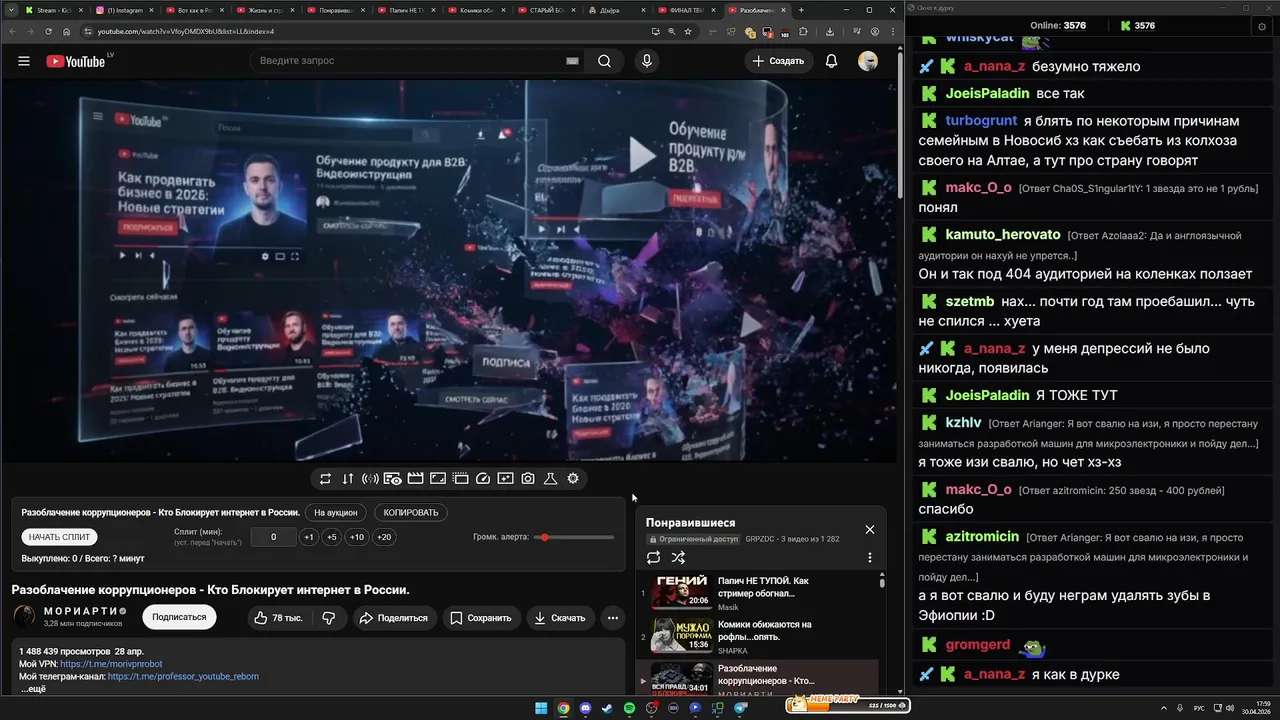The height and width of the screenshot is (720, 1280).
Task: Switch to the Instagram browser tab
Action: pos(126,10)
